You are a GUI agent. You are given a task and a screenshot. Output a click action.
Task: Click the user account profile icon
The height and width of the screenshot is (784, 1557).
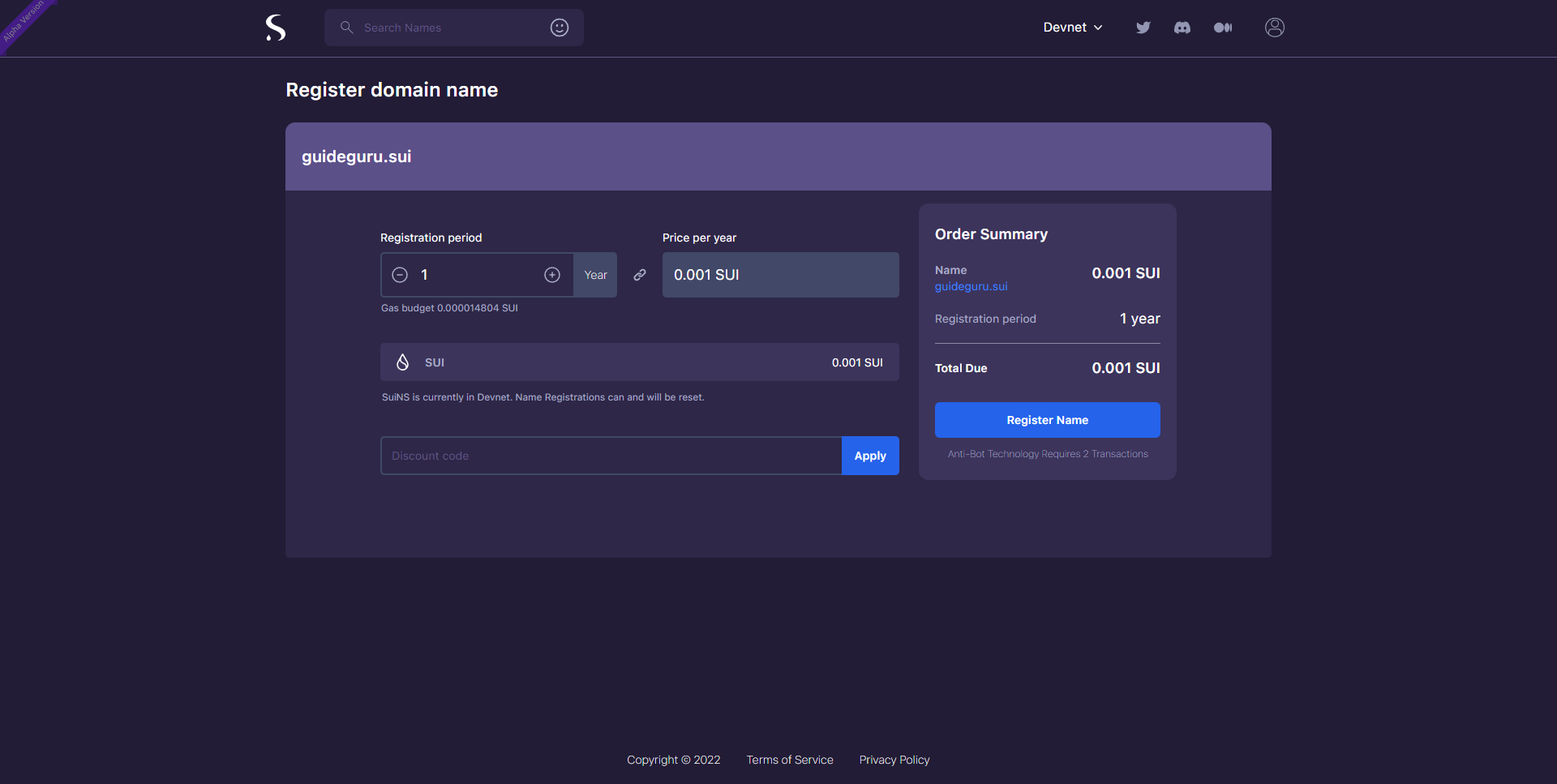1275,28
